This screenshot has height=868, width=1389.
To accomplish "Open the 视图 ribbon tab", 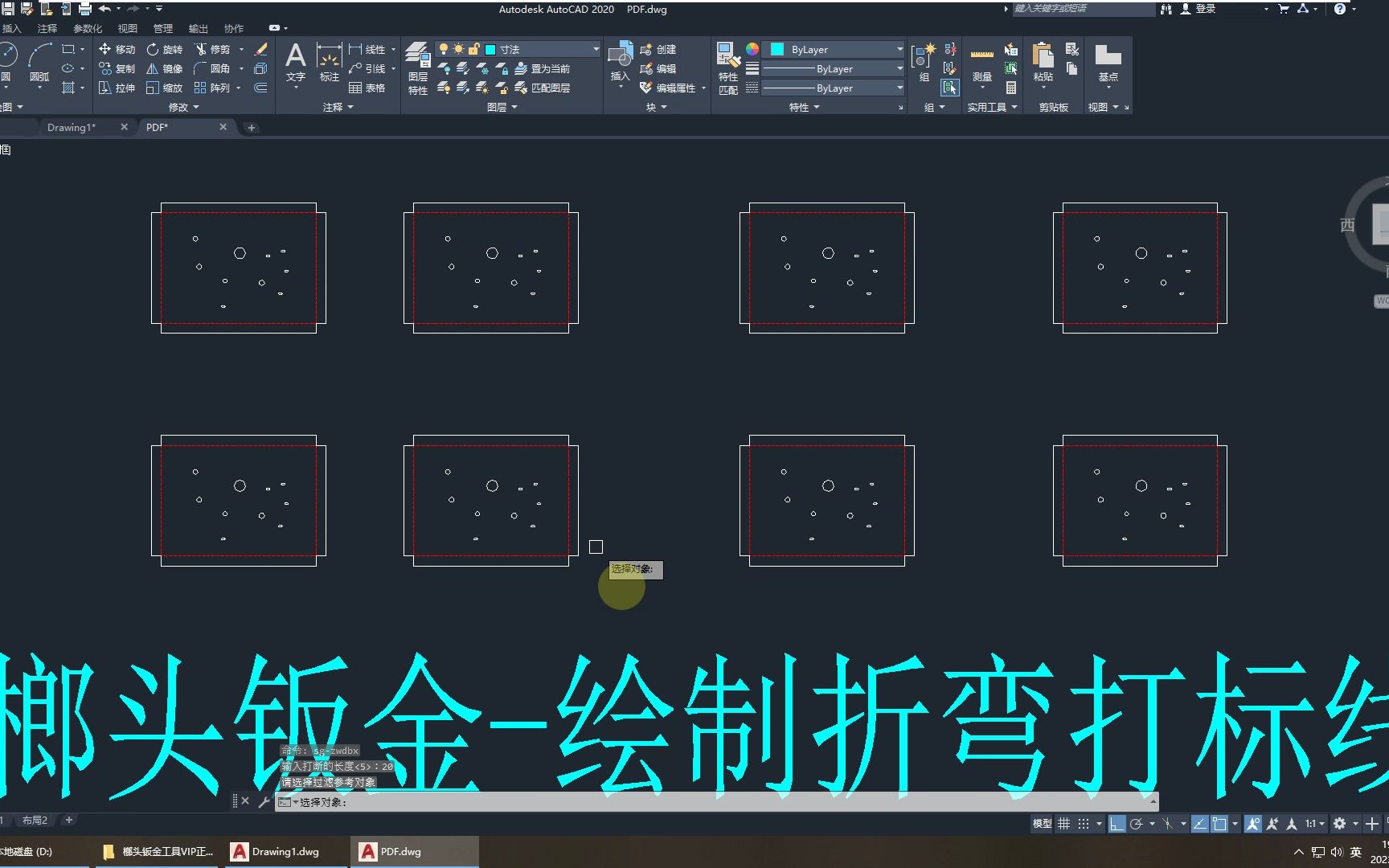I will pos(127,27).
